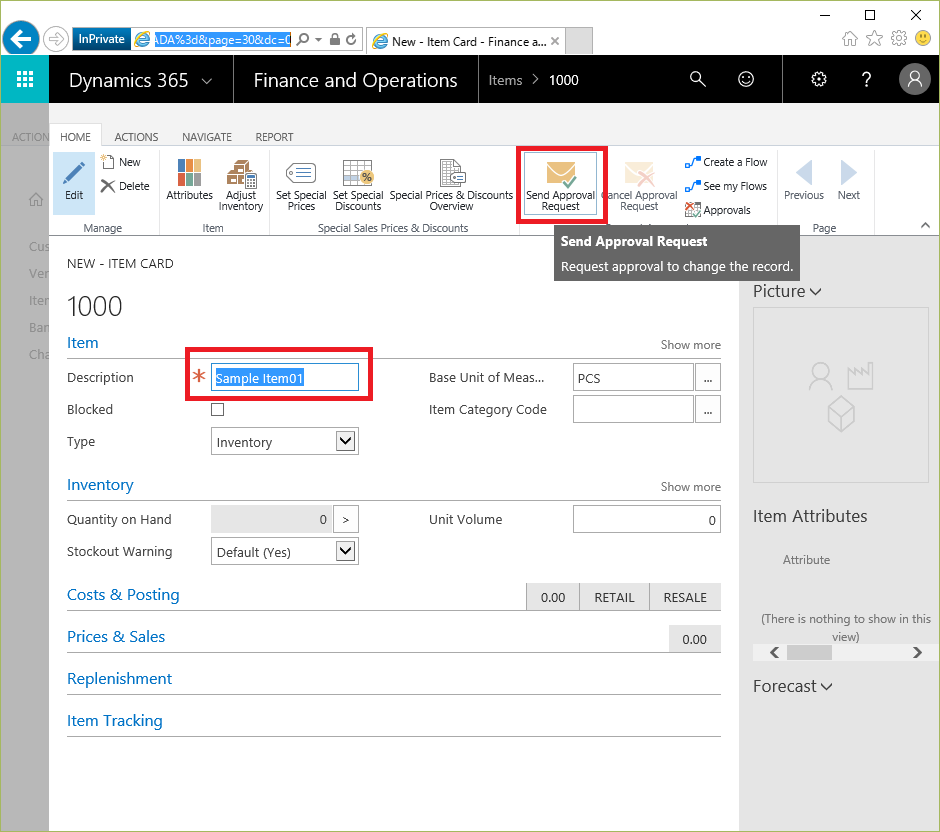
Task: Expand the Prices & Sales section
Action: click(x=116, y=637)
